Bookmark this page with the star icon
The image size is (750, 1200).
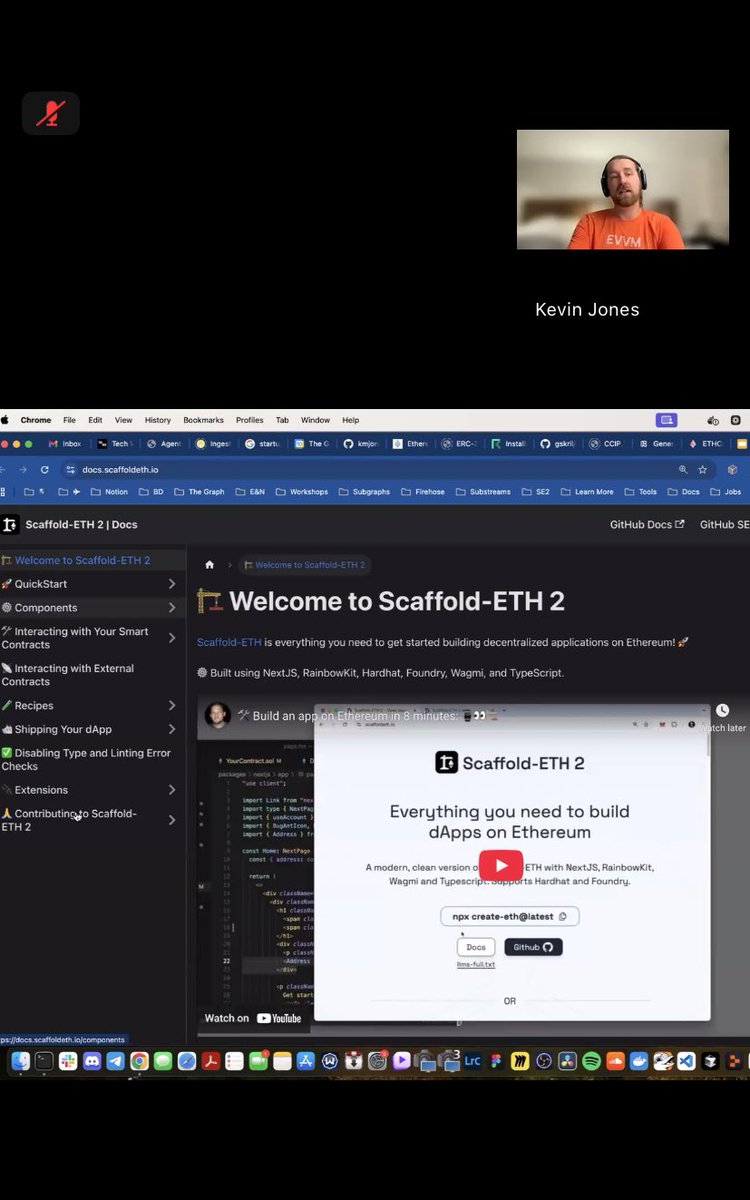(702, 469)
